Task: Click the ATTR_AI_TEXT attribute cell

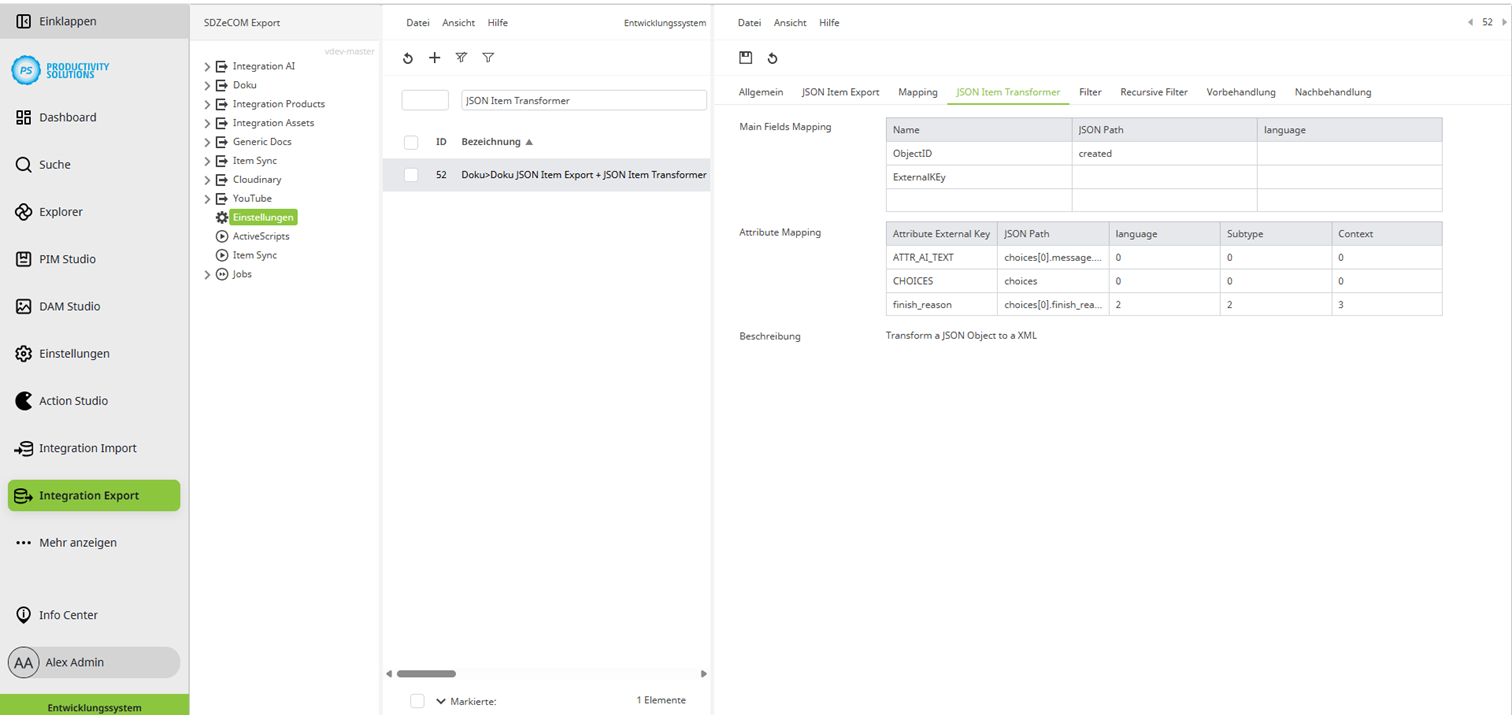Action: click(x=942, y=258)
